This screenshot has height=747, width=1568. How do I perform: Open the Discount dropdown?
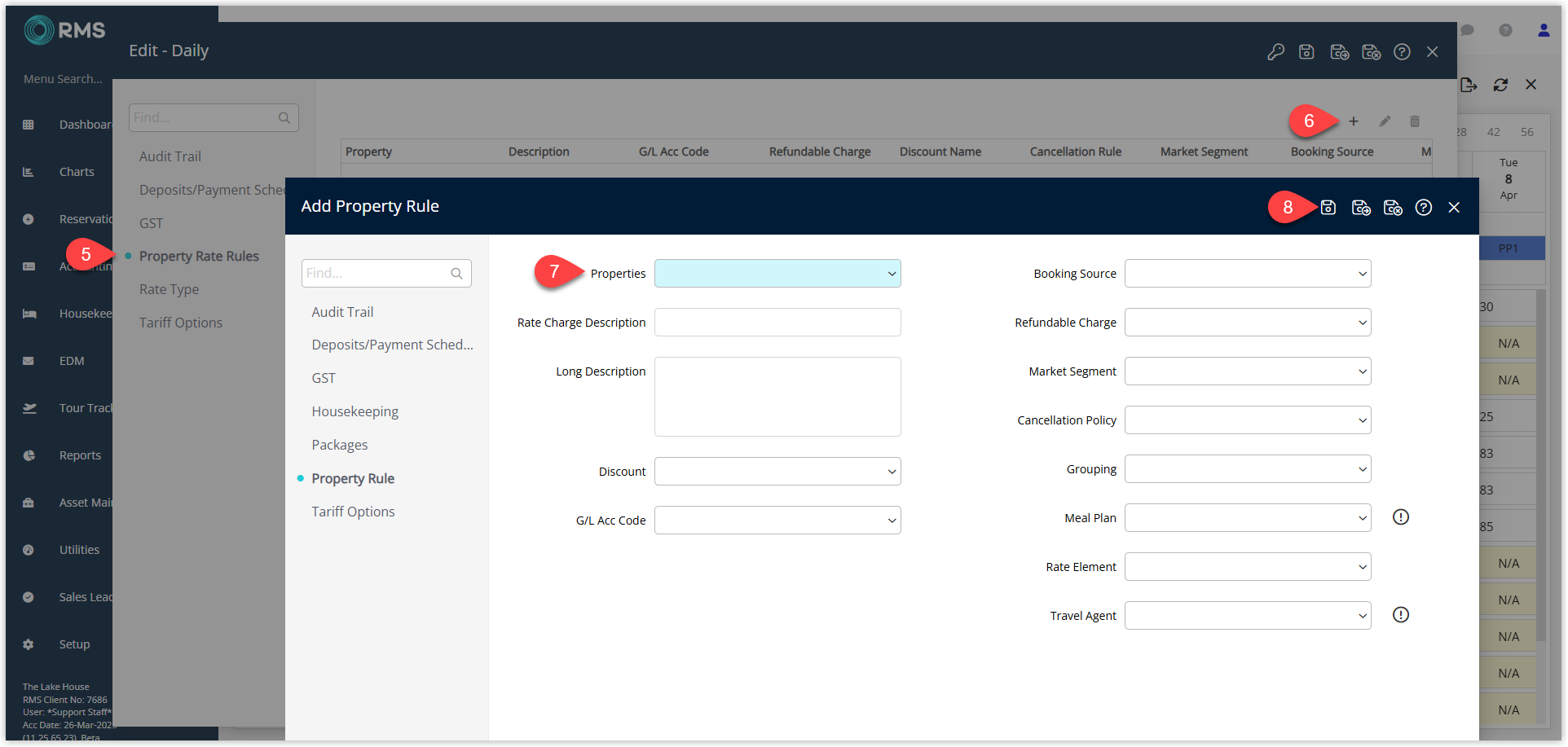[777, 472]
